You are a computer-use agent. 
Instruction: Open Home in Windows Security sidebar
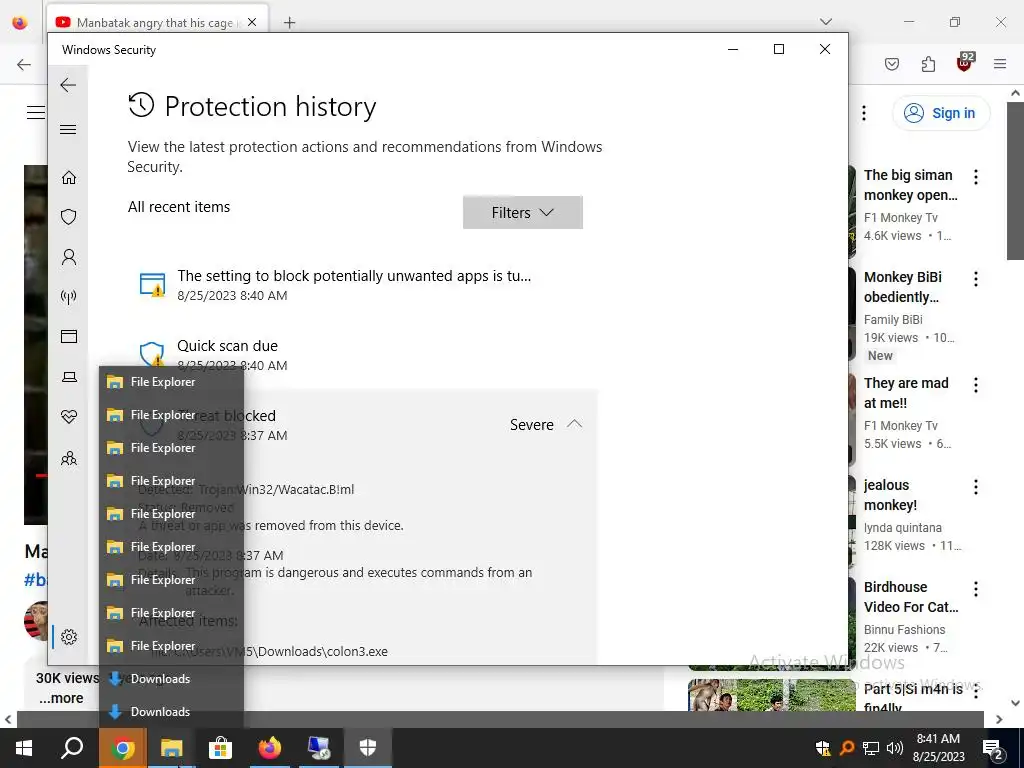(x=69, y=178)
